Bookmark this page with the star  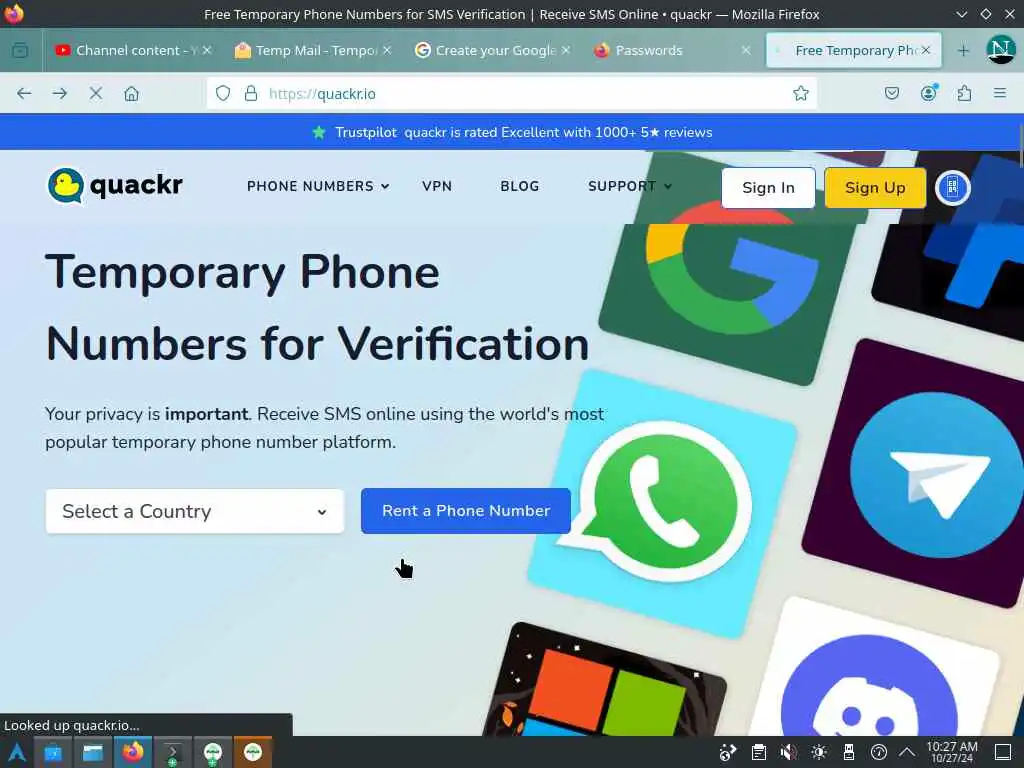coord(801,93)
